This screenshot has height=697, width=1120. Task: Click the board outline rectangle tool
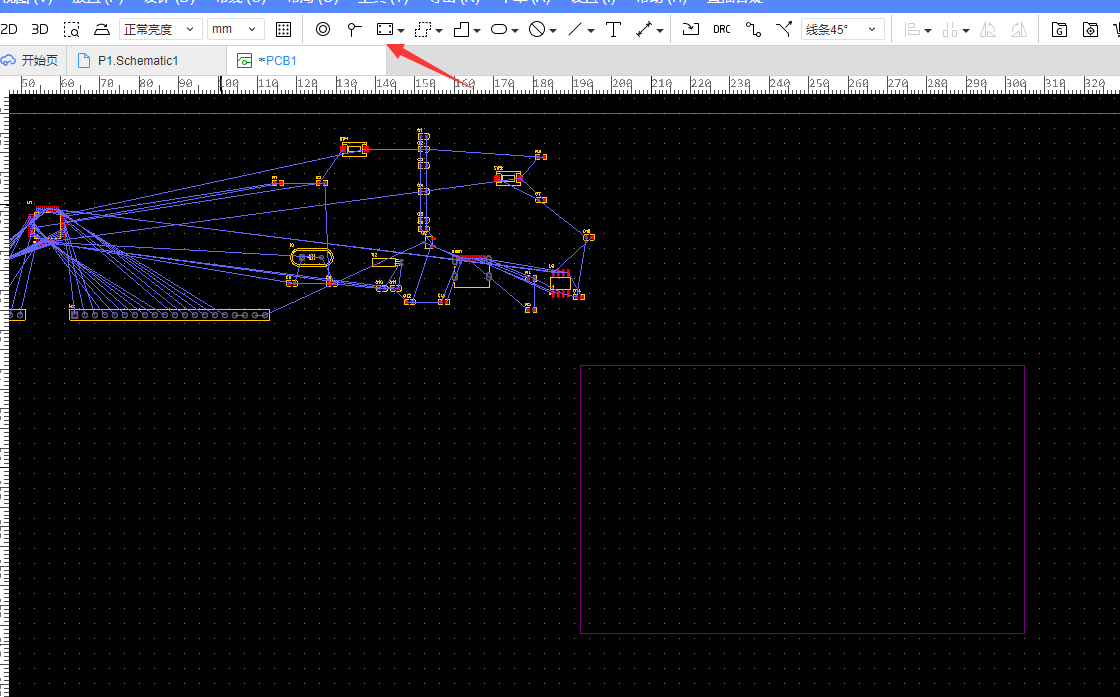384,30
